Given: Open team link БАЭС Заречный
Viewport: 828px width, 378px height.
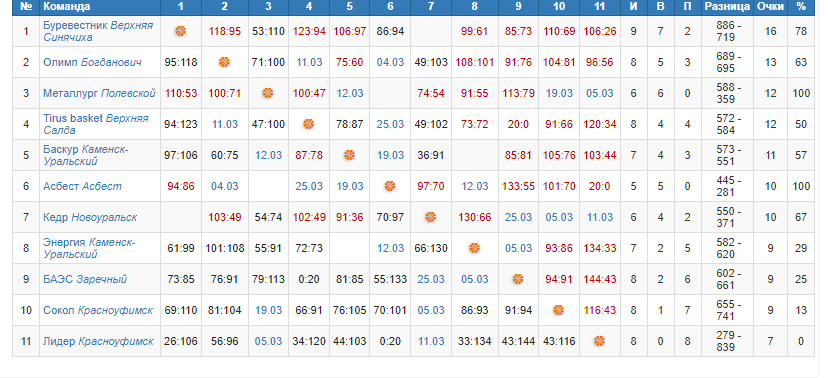Looking at the screenshot, I should 85,279.
